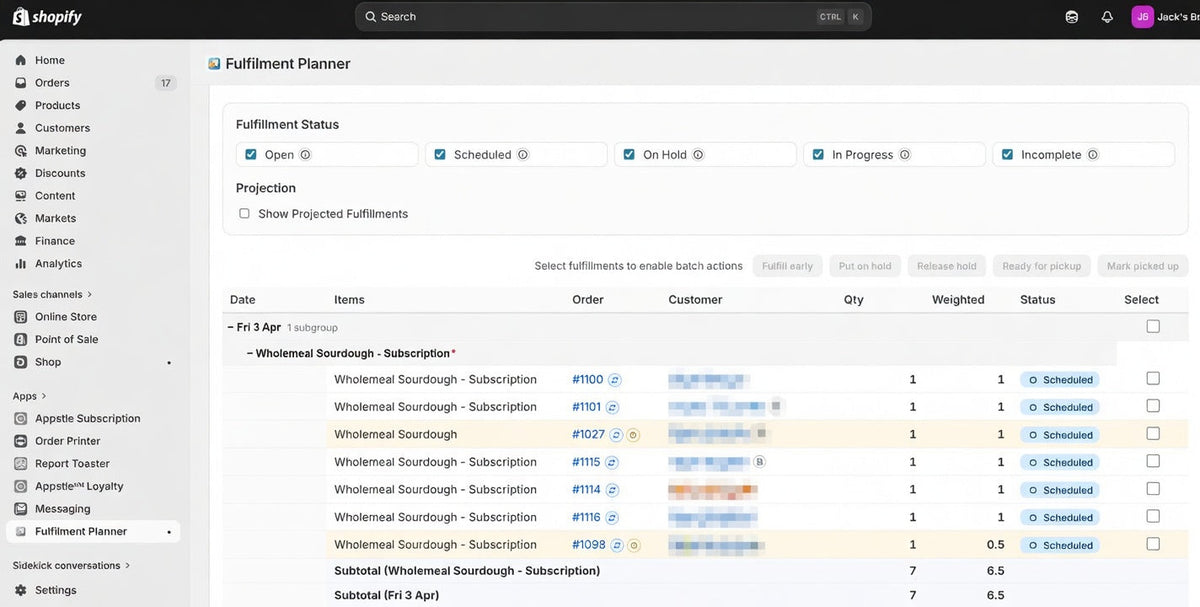Click the Appstle Subscription app icon
Image resolution: width=1200 pixels, height=607 pixels.
coord(20,418)
